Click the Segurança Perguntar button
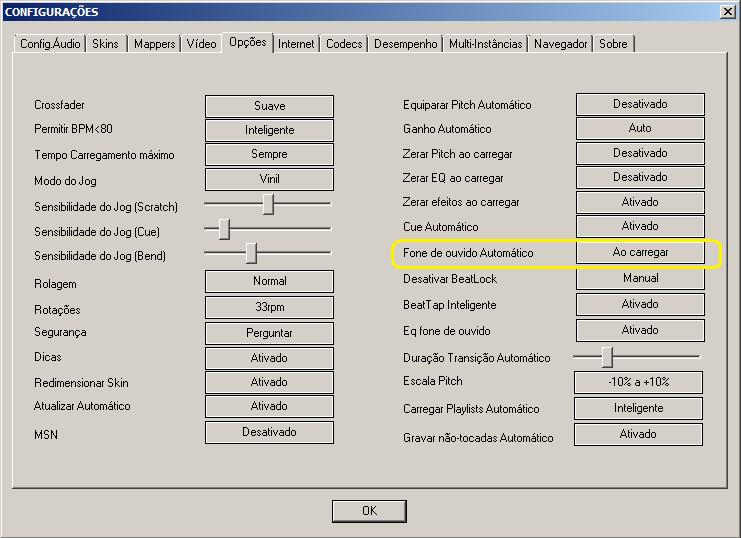741x538 pixels. click(269, 333)
